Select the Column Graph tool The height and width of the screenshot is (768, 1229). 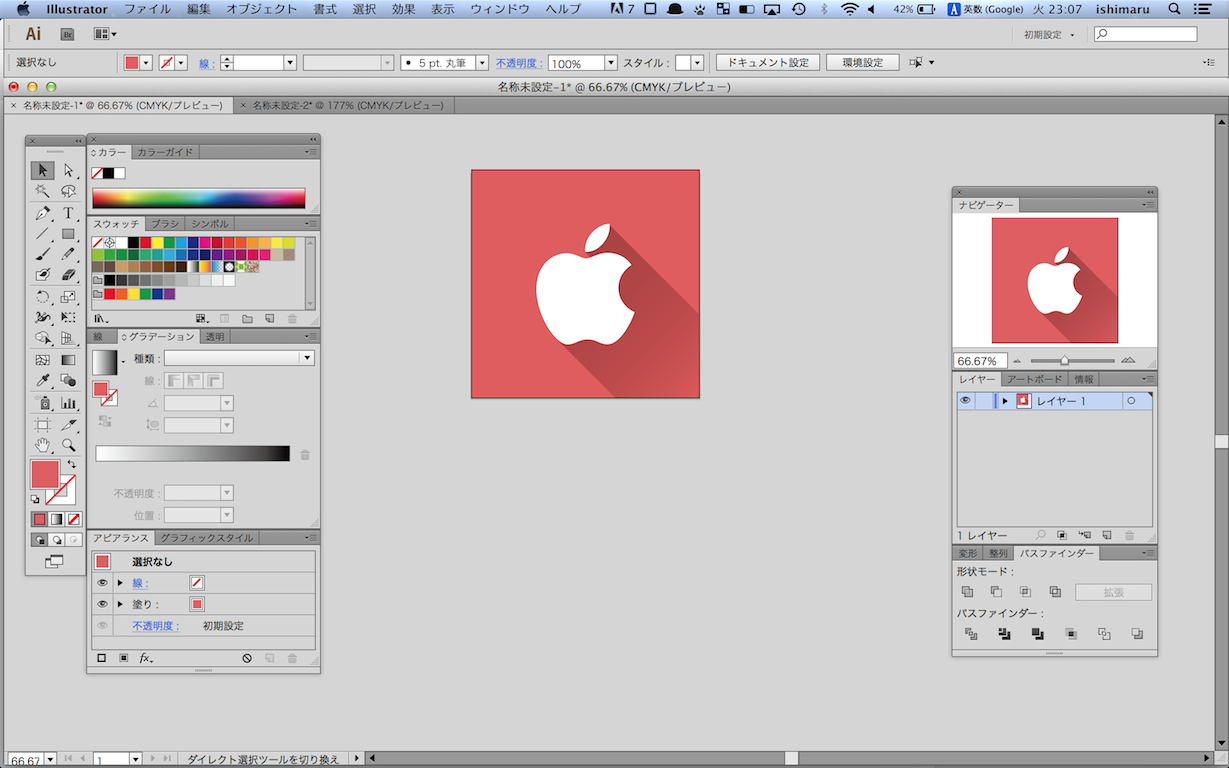(x=68, y=403)
